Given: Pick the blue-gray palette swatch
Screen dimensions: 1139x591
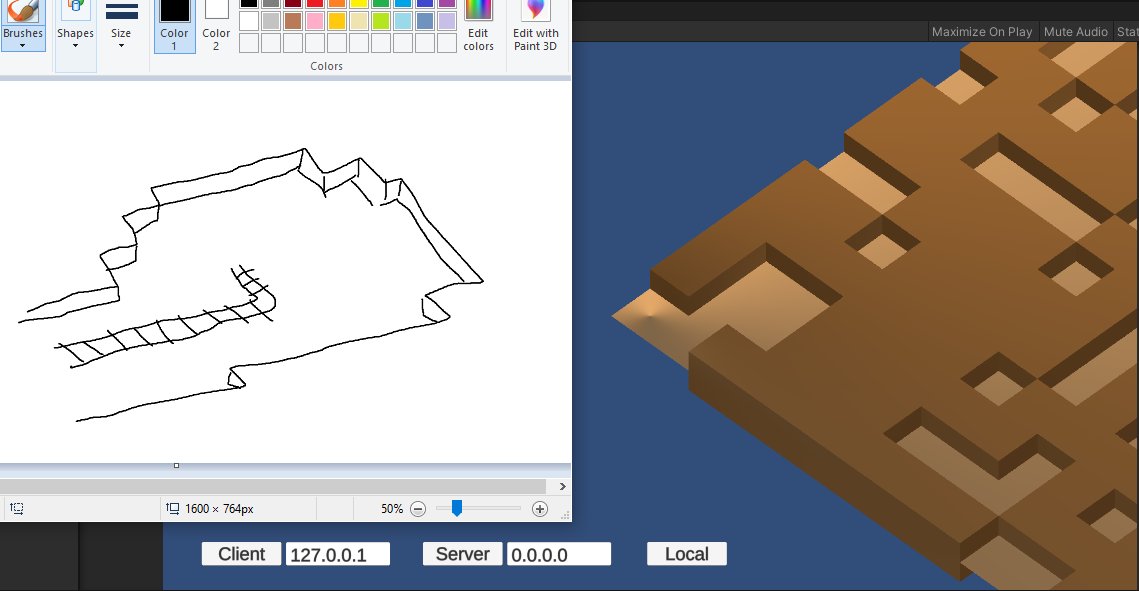Looking at the screenshot, I should [425, 21].
